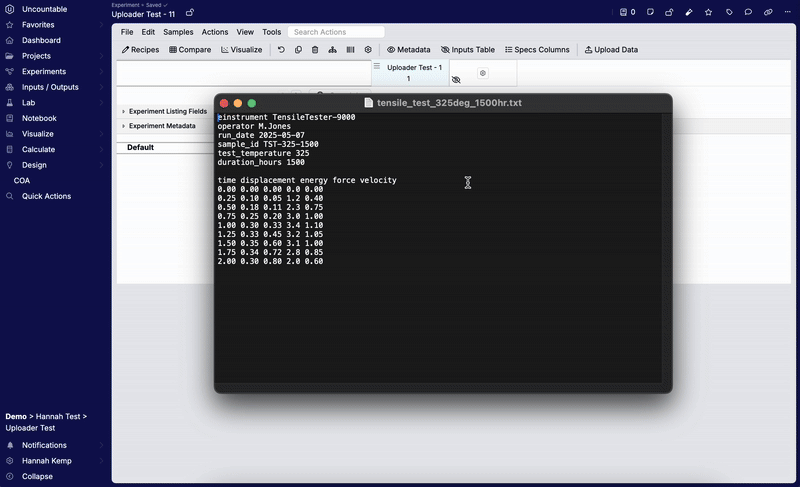Image resolution: width=800 pixels, height=487 pixels.
Task: Expand Experiment Metadata section
Action: pyautogui.click(x=124, y=126)
